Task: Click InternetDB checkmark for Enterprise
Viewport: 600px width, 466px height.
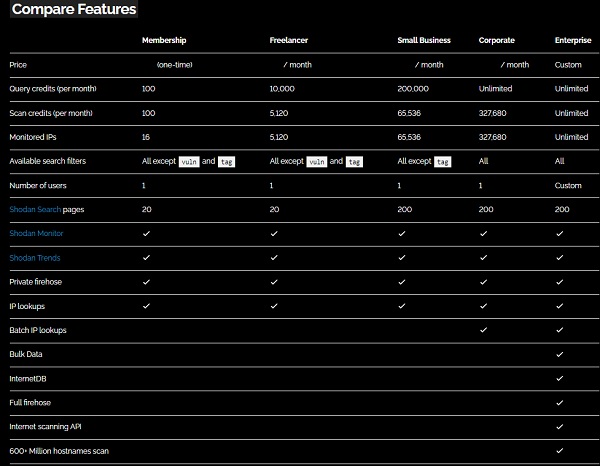Action: tap(559, 378)
